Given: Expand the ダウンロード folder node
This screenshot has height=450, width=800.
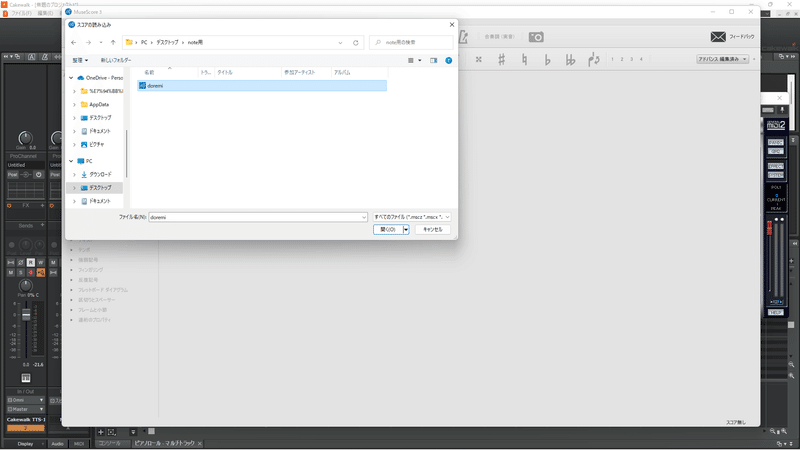Looking at the screenshot, I should (x=74, y=174).
